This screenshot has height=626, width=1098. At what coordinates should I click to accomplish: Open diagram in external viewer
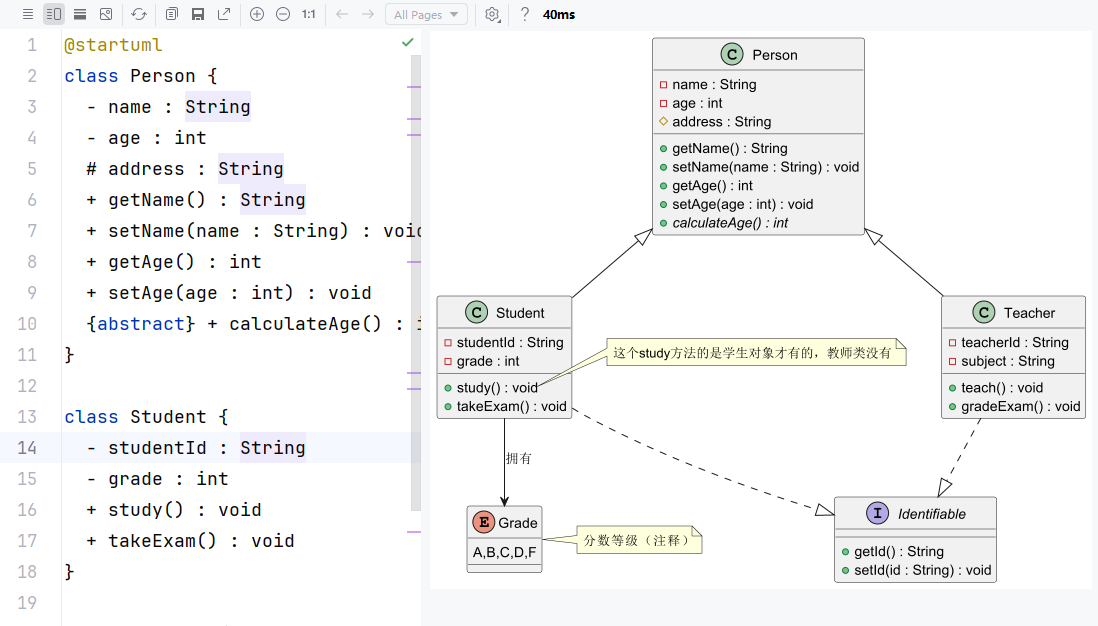[224, 14]
